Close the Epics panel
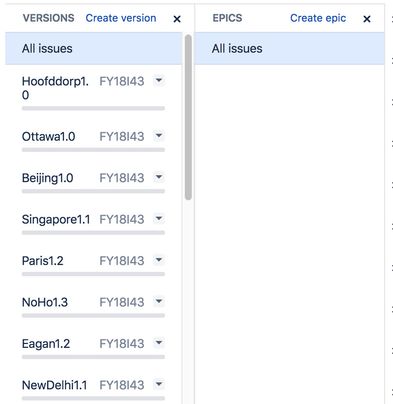This screenshot has height=404, width=393. (x=367, y=19)
